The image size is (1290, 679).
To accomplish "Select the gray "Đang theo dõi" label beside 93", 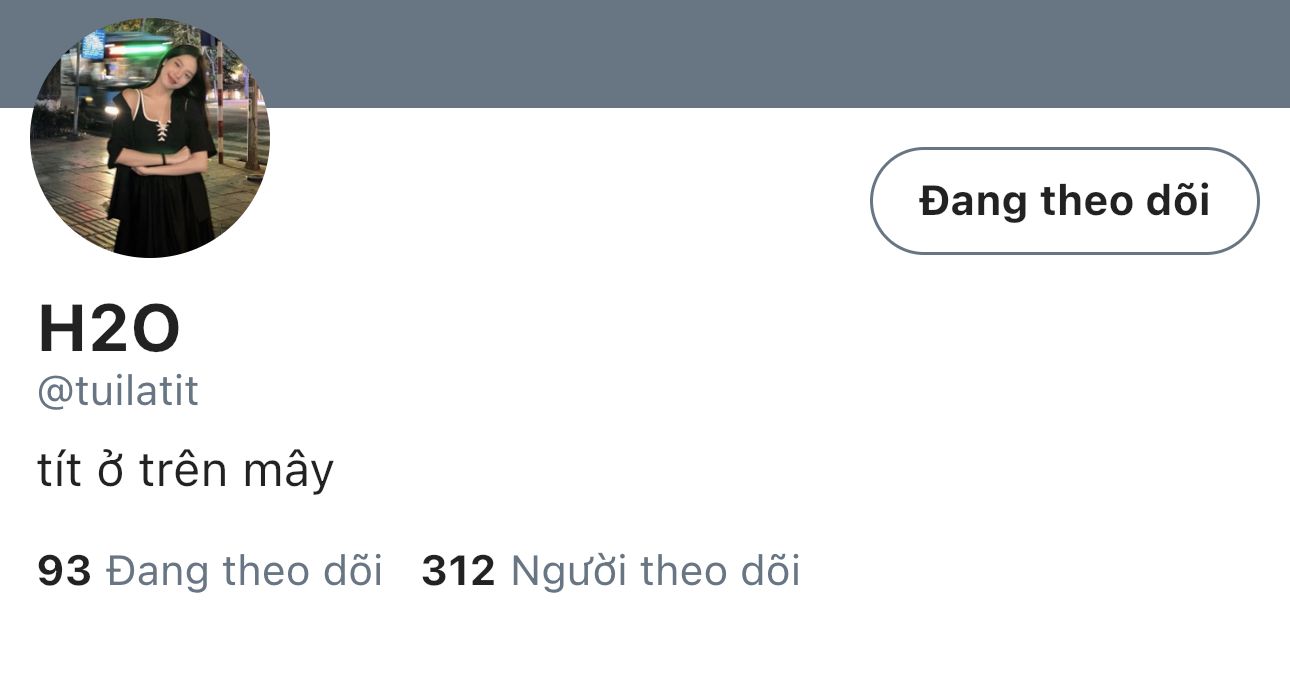I will pos(244,571).
